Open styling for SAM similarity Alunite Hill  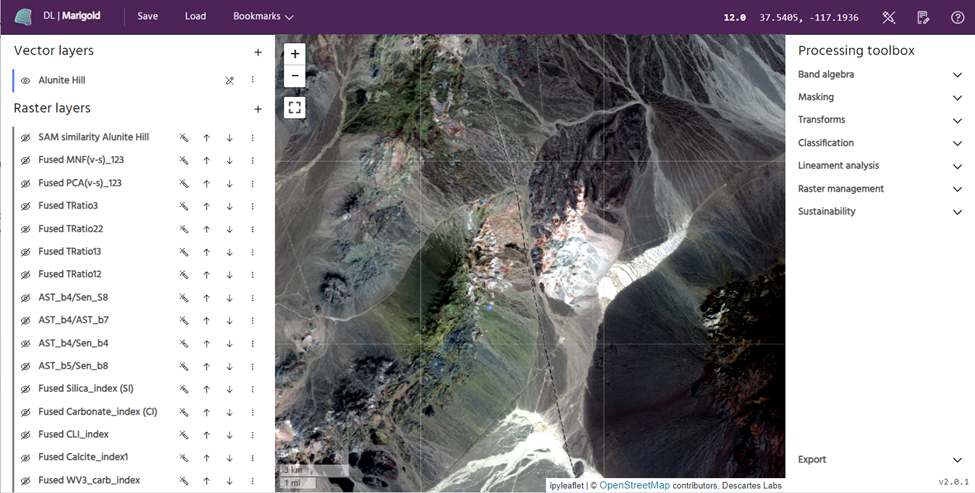point(183,137)
